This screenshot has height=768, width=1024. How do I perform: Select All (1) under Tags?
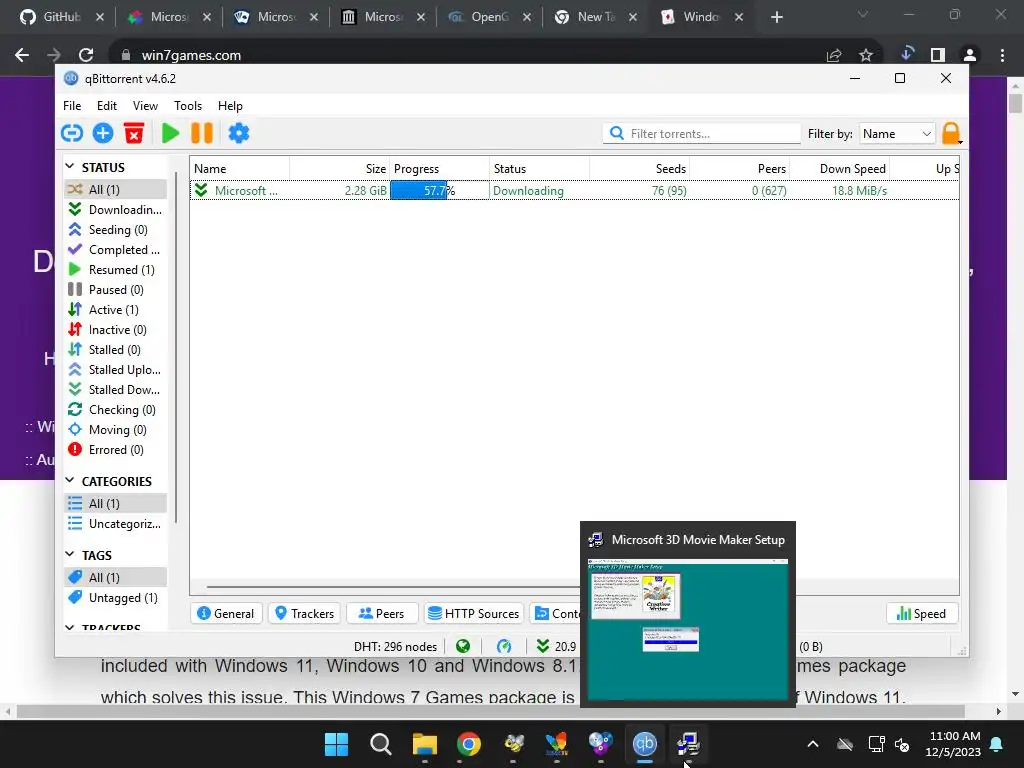click(116, 577)
